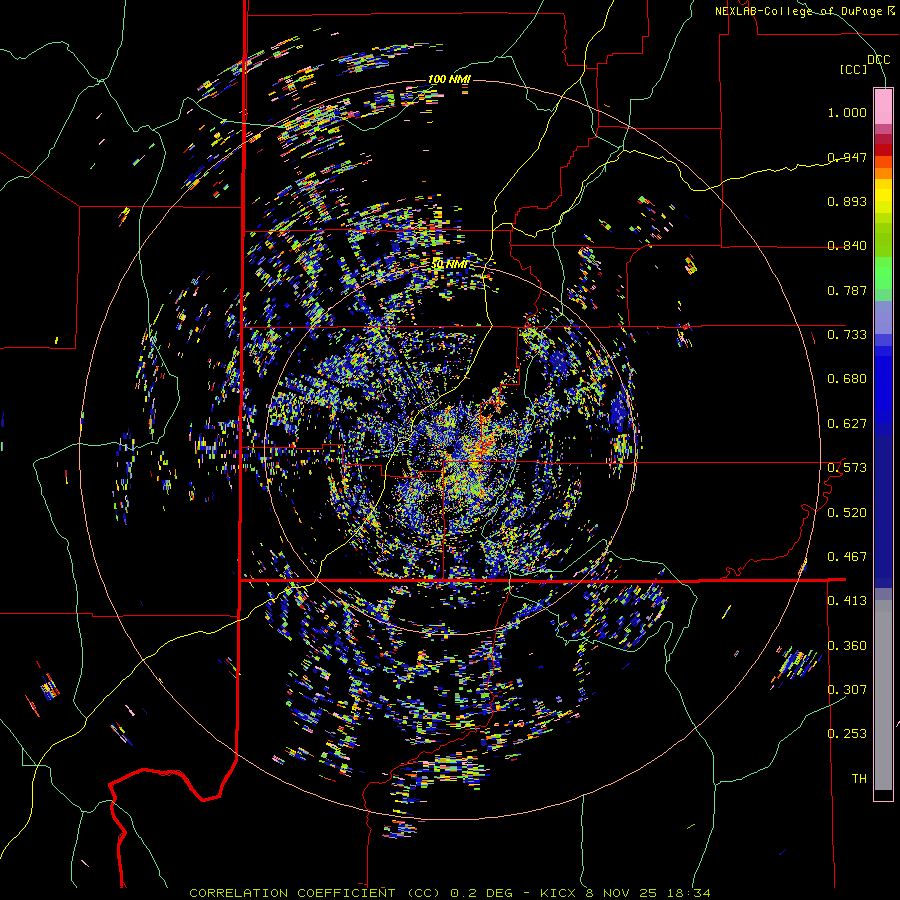Click the 18:34 timestamp
The width and height of the screenshot is (900, 900).
[x=689, y=893]
